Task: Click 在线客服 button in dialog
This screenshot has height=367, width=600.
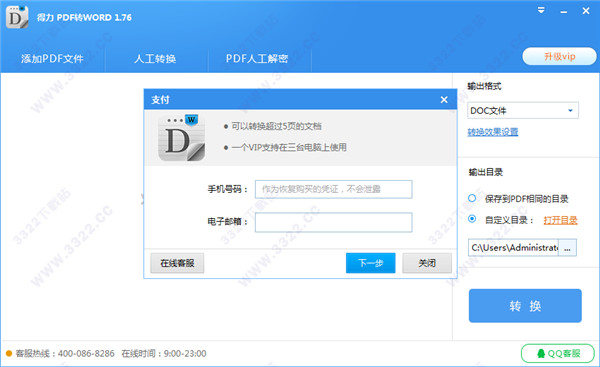Action: coord(177,263)
